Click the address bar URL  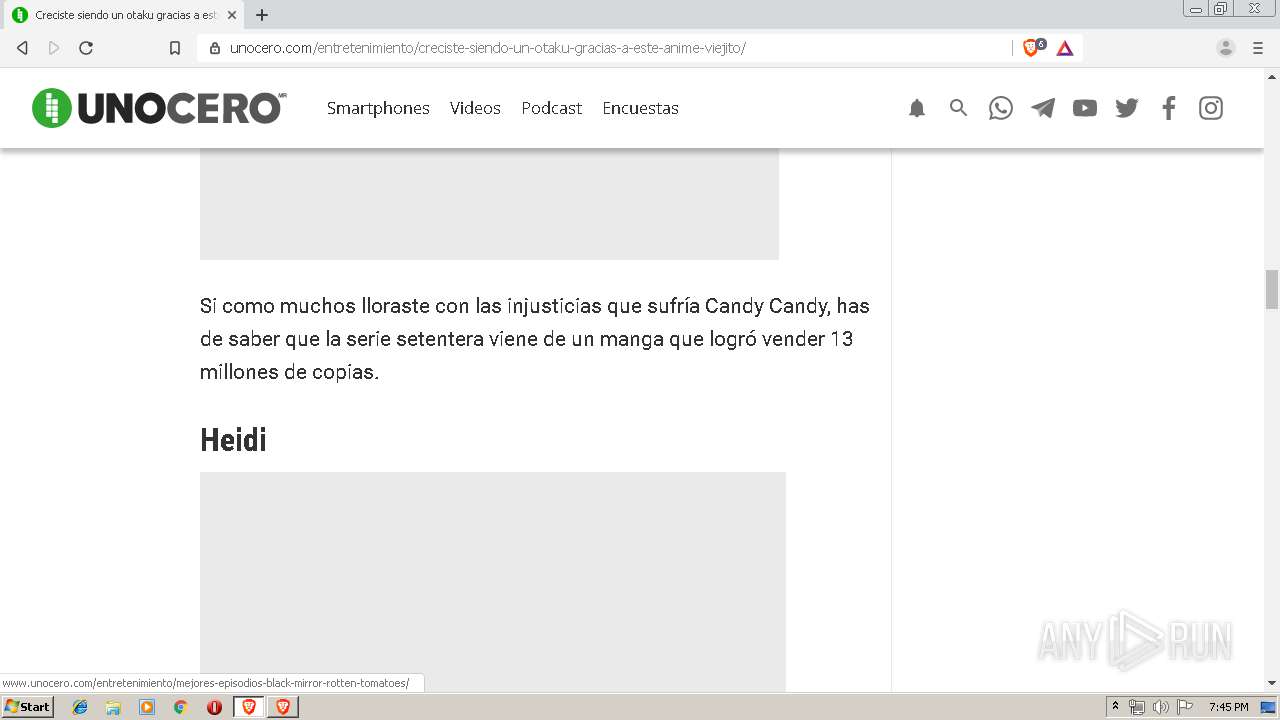pyautogui.click(x=487, y=48)
